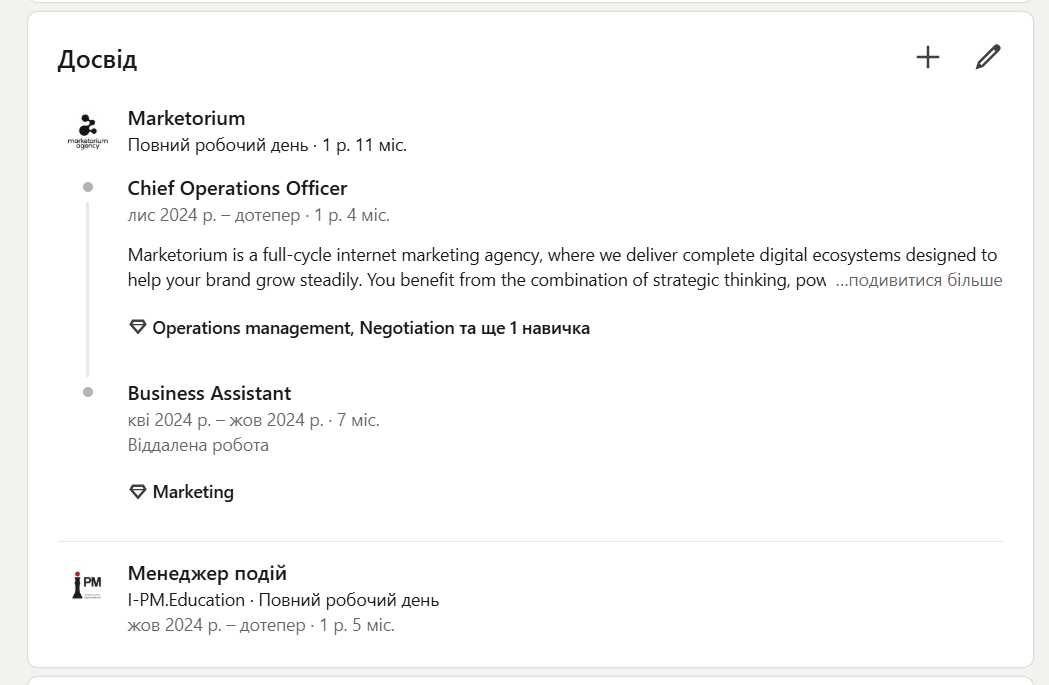Screen dimensions: 1049x685
Task: Open the Marketing skill link
Action: 193,492
